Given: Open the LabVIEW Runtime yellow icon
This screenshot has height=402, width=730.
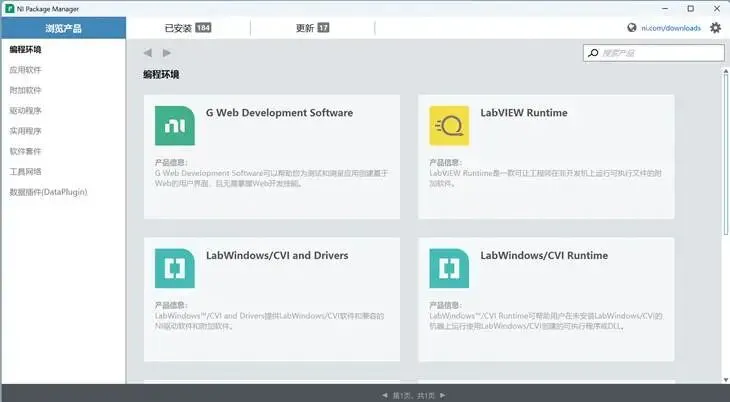Looking at the screenshot, I should [x=449, y=126].
